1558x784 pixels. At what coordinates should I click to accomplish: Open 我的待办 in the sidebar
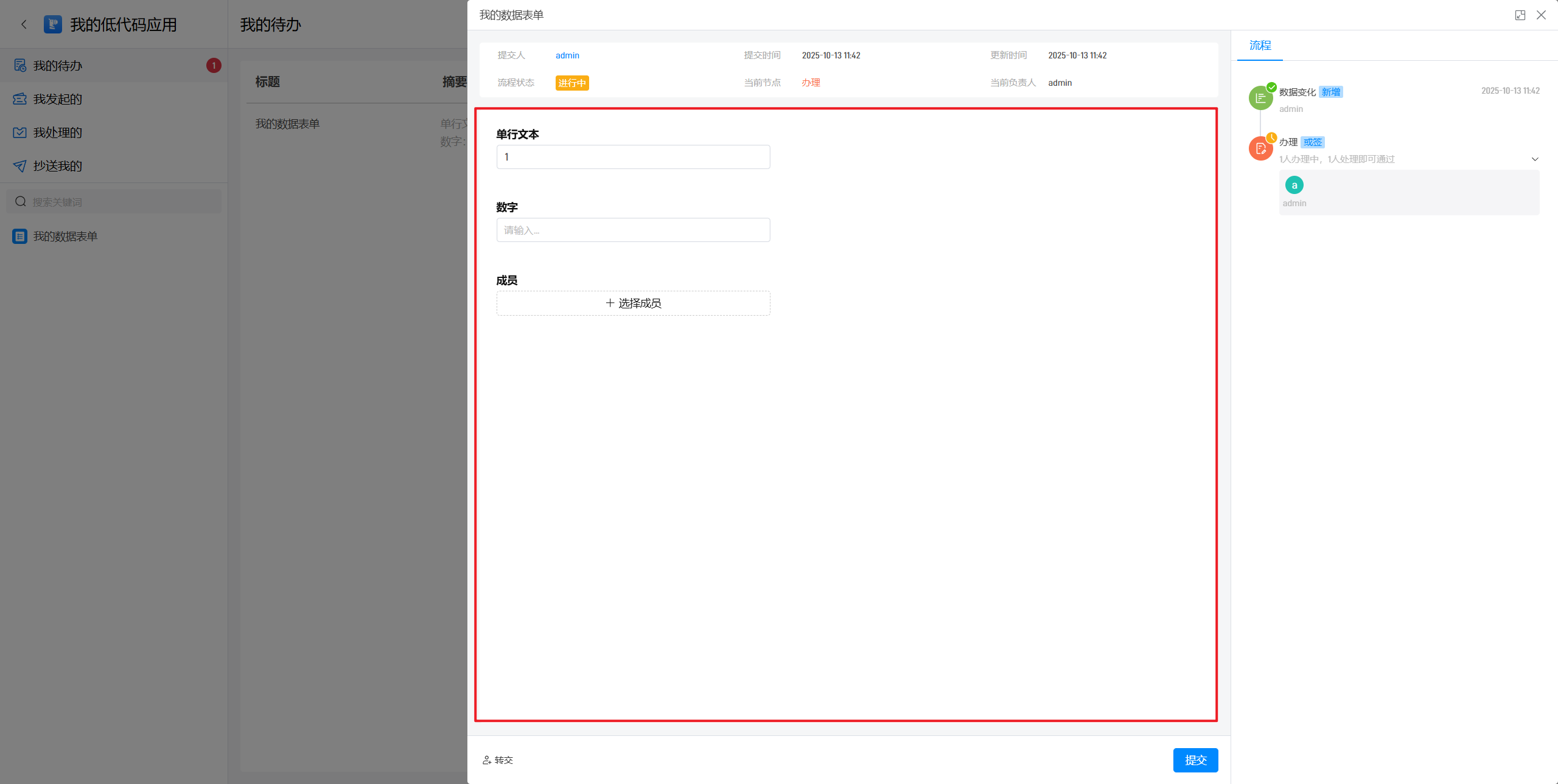(58, 66)
